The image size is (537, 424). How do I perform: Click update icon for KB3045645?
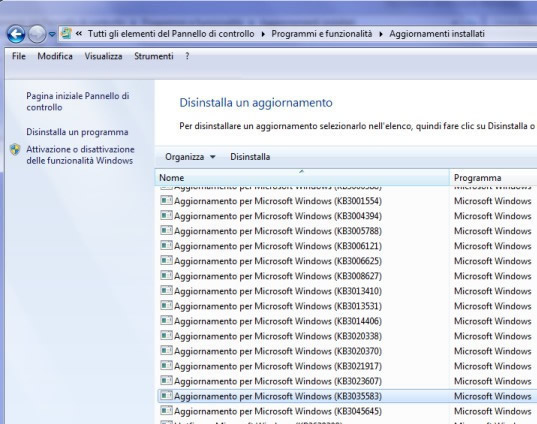click(x=166, y=410)
